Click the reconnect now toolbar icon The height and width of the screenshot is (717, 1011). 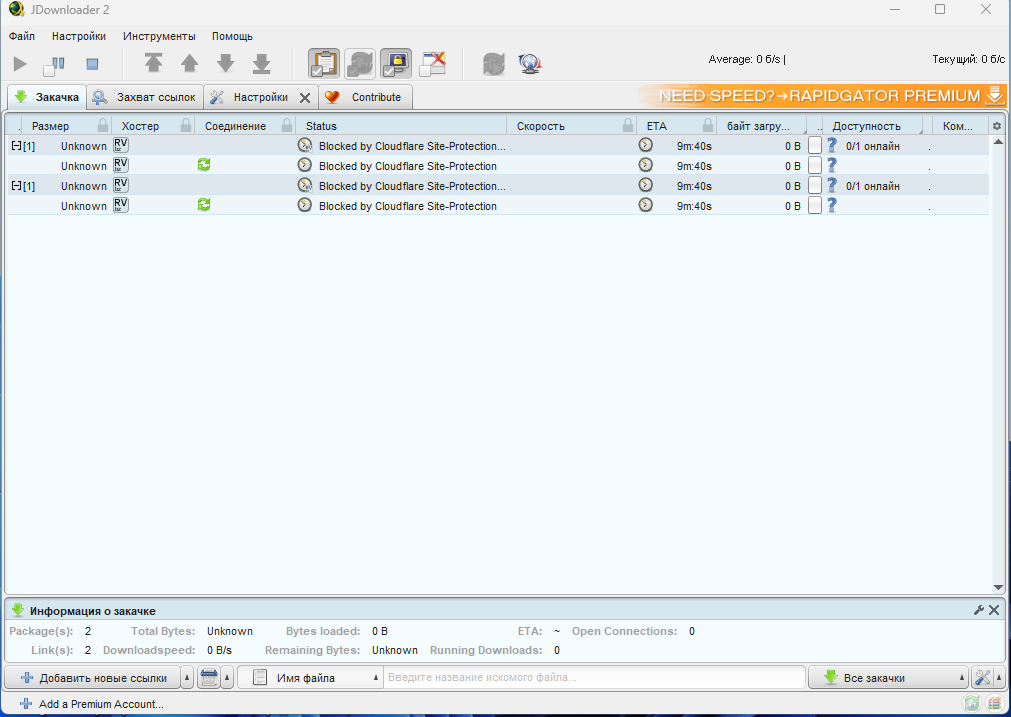[x=494, y=64]
